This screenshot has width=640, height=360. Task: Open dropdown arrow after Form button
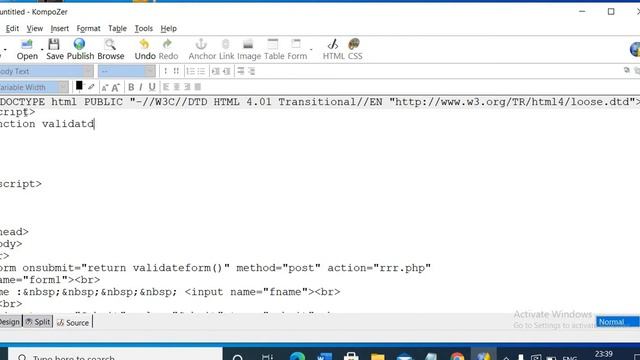pyautogui.click(x=311, y=50)
